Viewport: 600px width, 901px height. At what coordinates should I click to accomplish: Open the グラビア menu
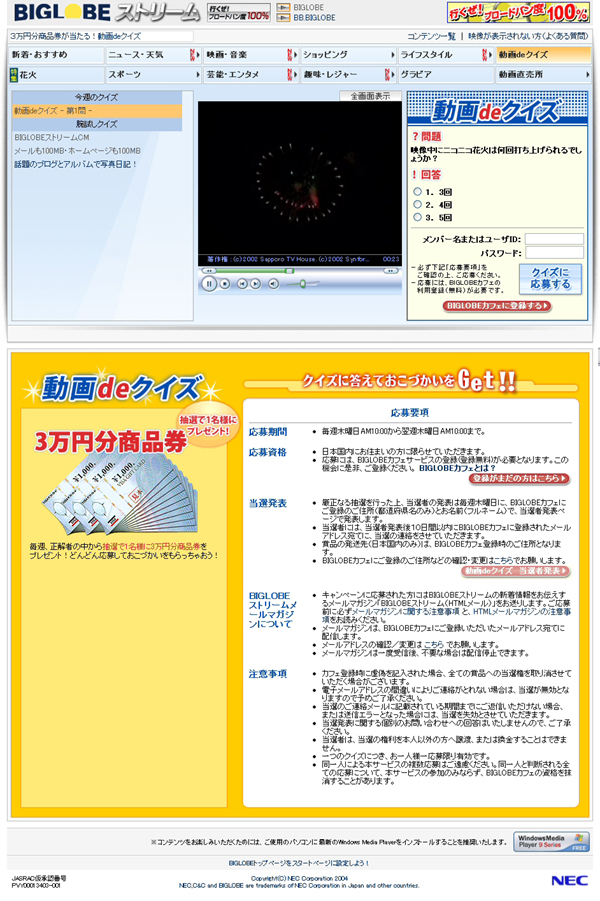[x=445, y=75]
